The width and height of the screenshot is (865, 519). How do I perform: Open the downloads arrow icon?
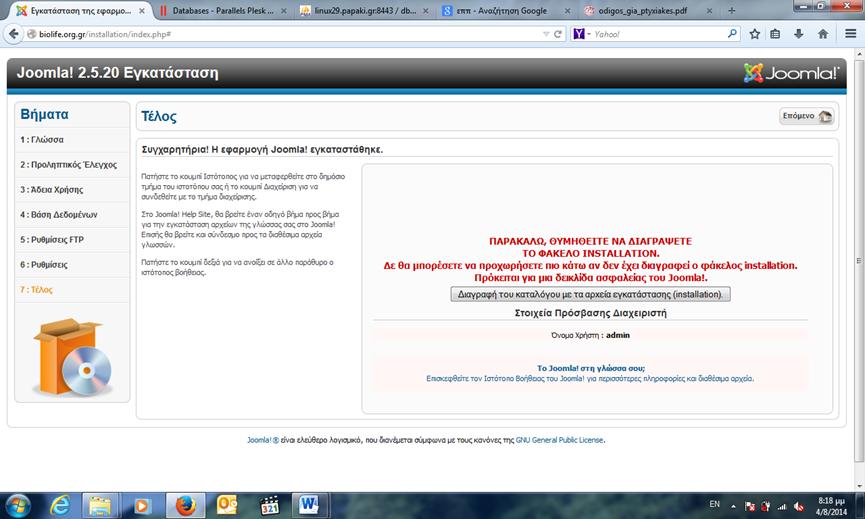point(798,34)
